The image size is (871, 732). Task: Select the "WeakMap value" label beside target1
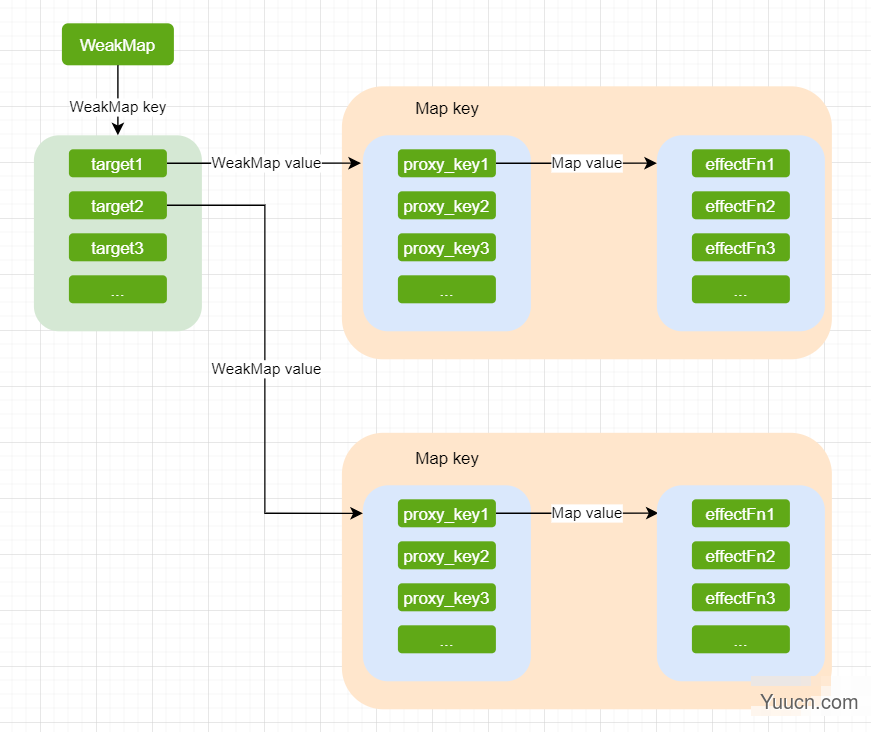266,163
